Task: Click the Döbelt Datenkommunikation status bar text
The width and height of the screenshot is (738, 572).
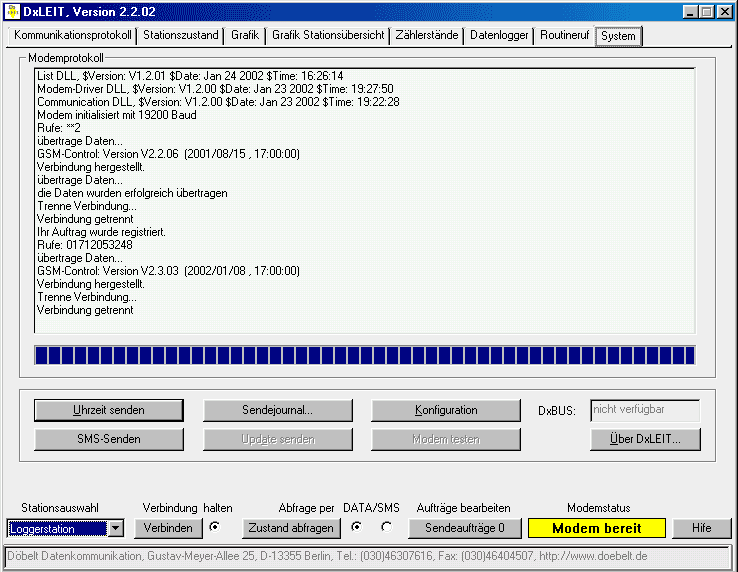Action: (x=327, y=556)
